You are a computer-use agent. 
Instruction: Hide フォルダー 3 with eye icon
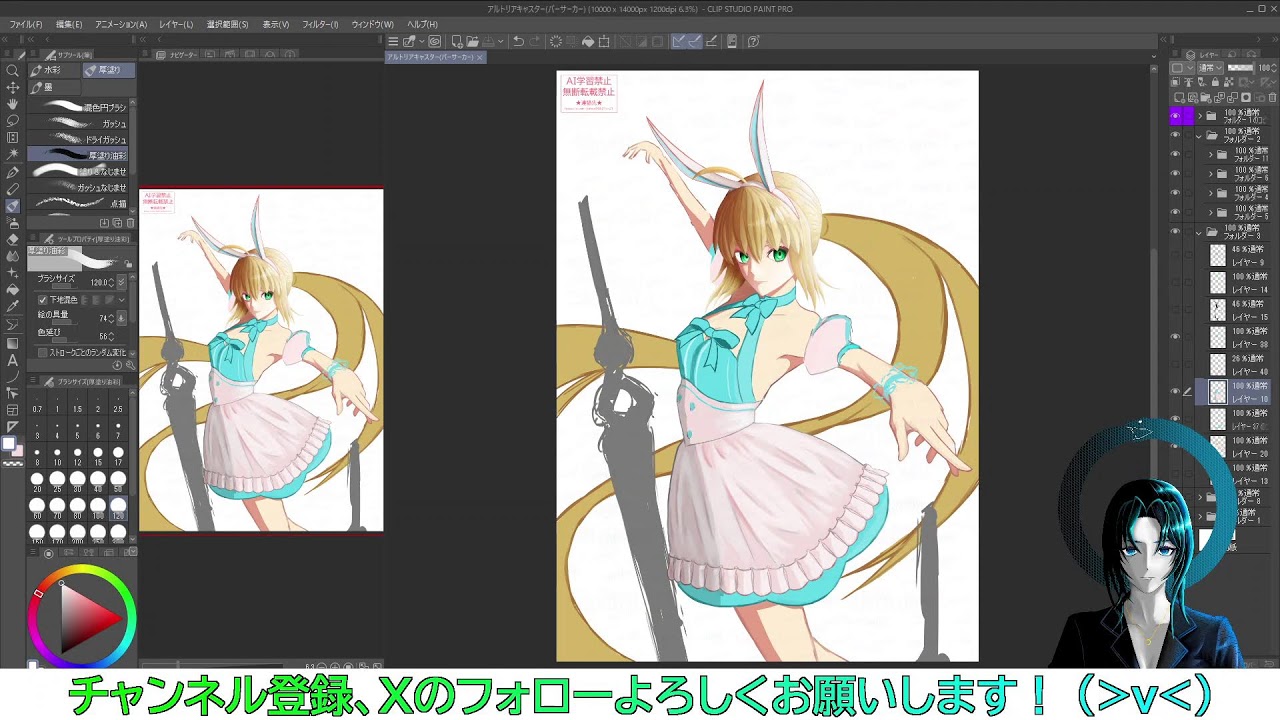pos(1175,232)
